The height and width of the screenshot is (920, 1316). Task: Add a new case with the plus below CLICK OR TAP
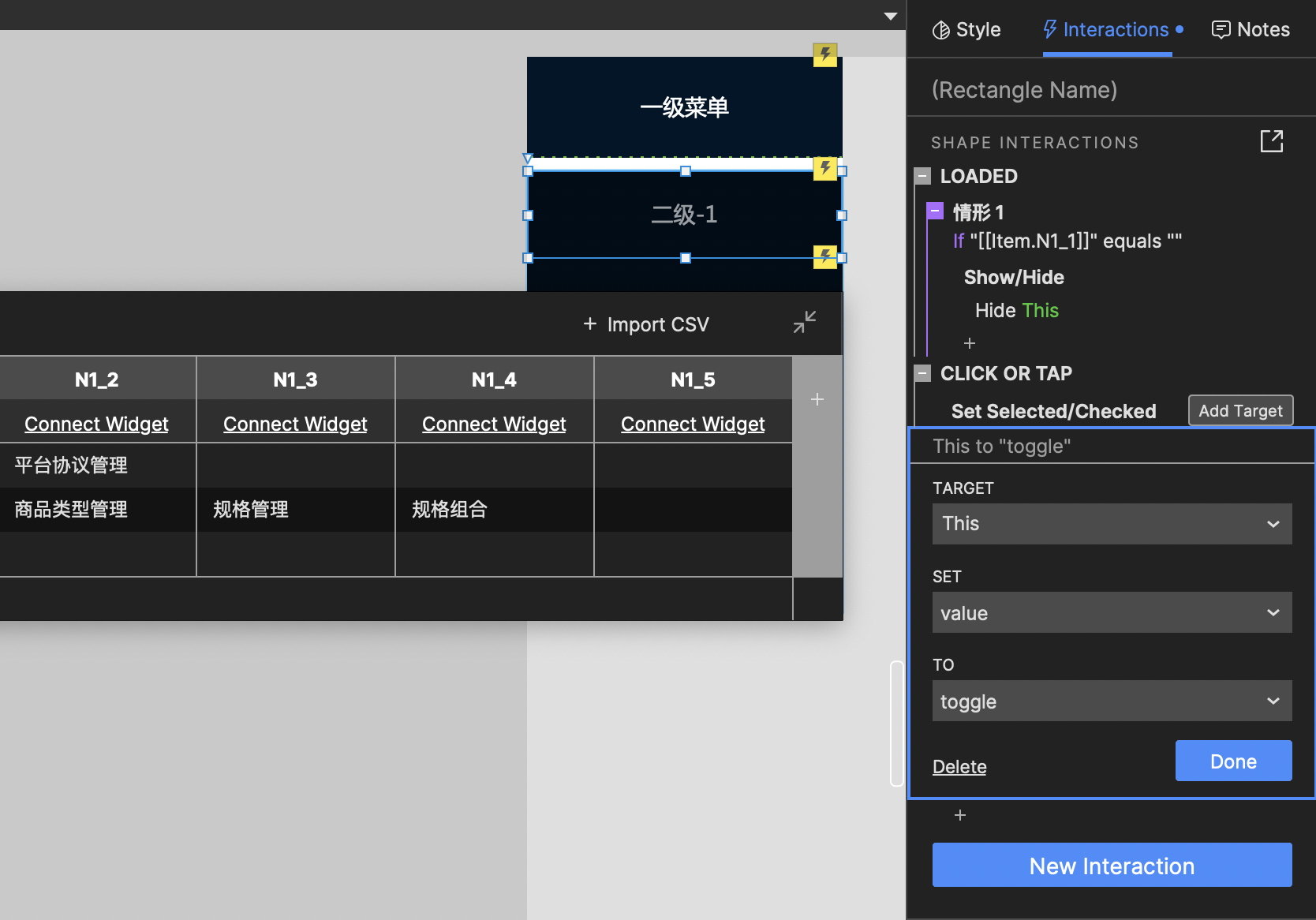[959, 815]
